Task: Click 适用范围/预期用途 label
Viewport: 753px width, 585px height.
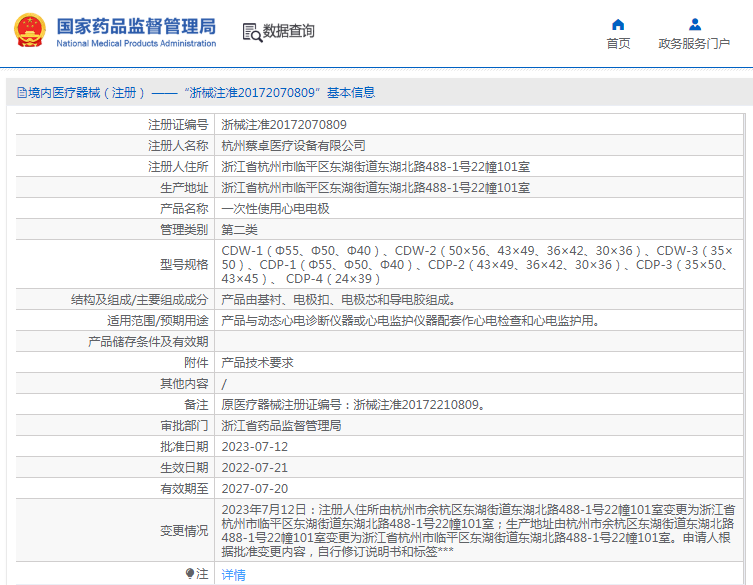Action: click(x=158, y=321)
